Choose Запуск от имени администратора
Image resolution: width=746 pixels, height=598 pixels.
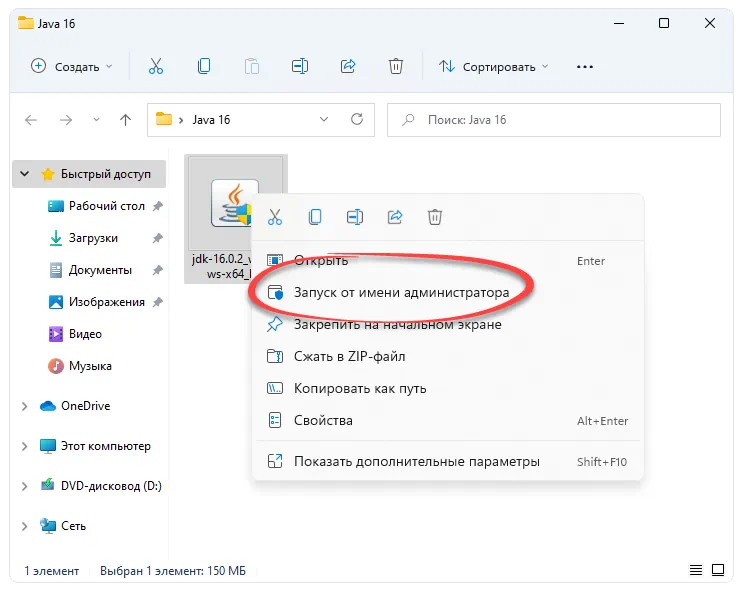click(447, 293)
